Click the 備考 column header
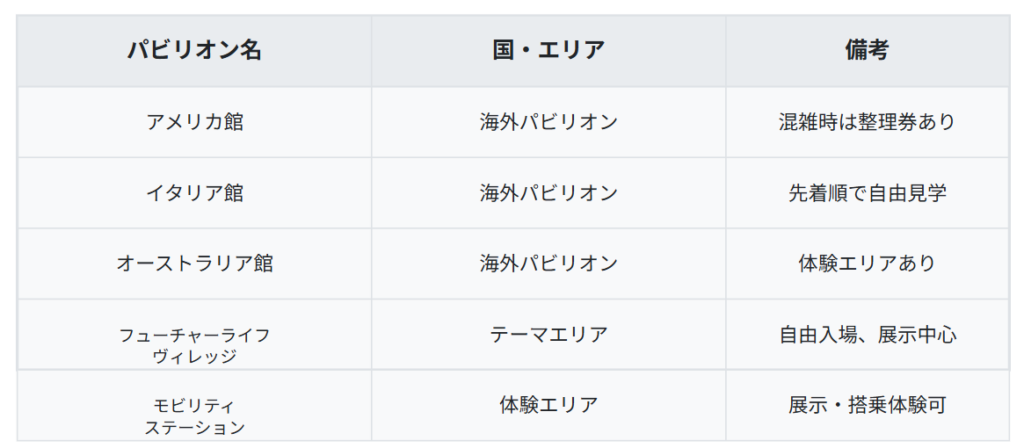Viewport: 1024px width, 448px height. click(867, 51)
